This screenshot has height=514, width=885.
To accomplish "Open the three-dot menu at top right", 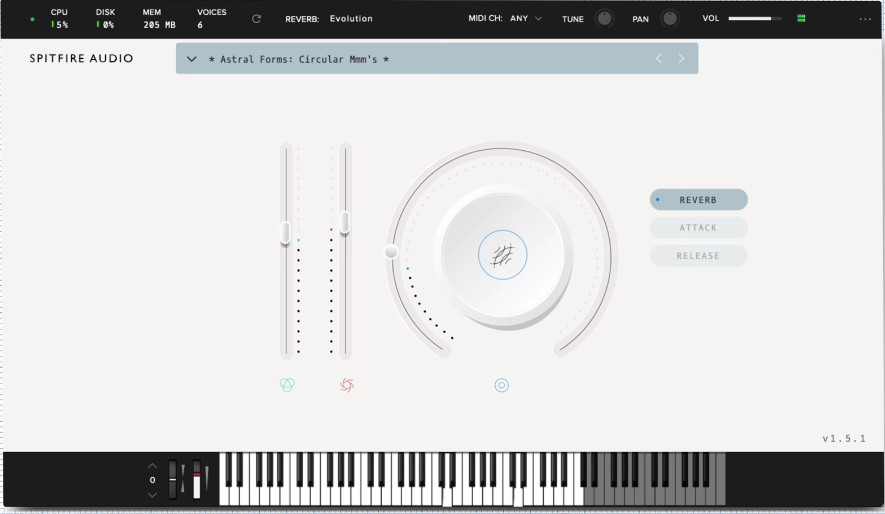I will (x=865, y=19).
